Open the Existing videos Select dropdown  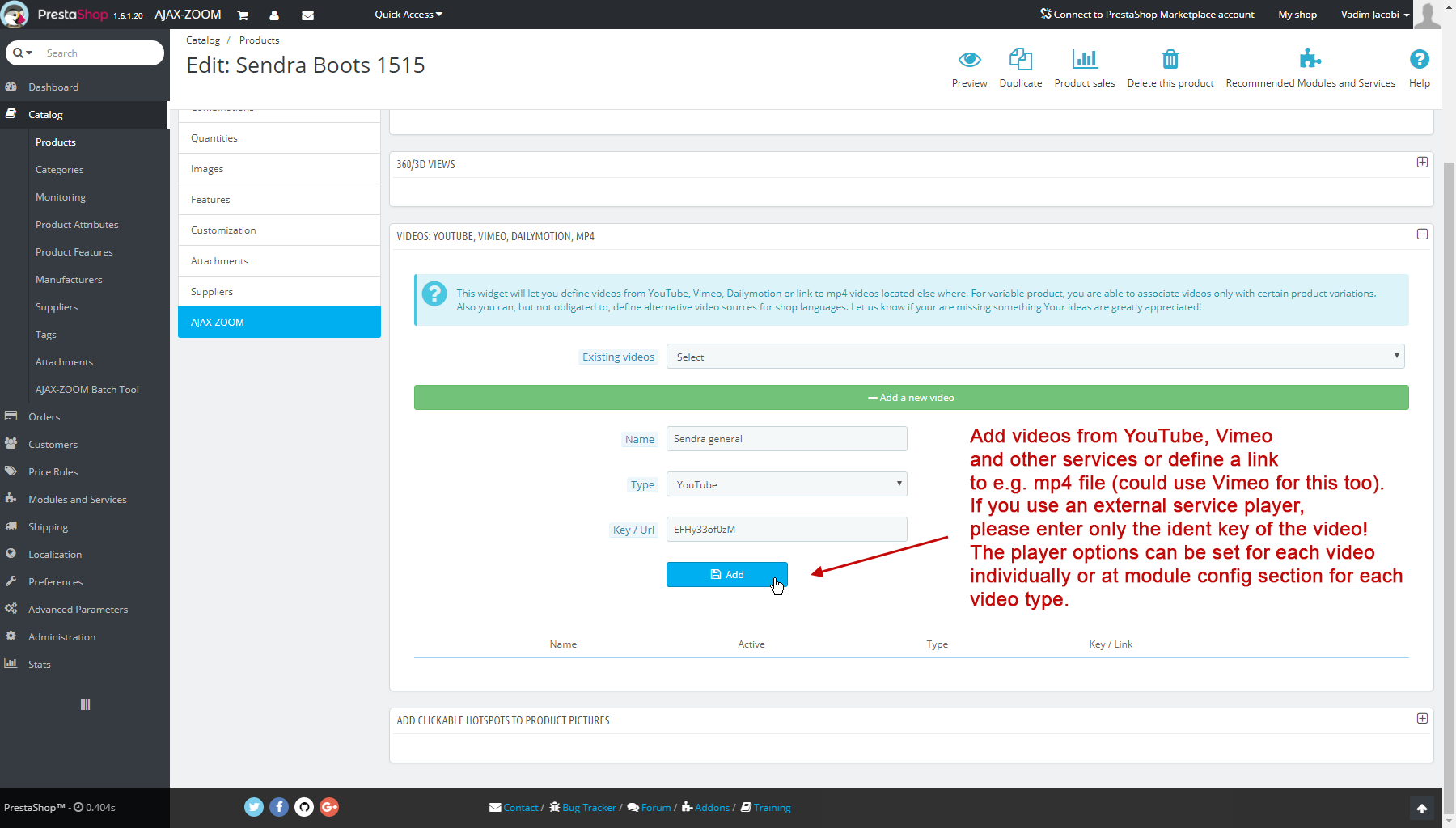click(1035, 357)
